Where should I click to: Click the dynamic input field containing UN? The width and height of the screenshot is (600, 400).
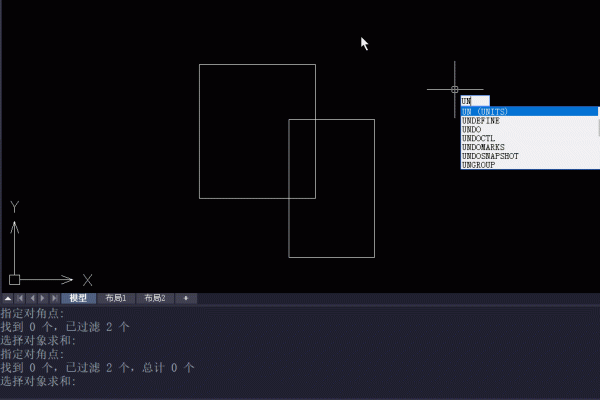coord(475,101)
